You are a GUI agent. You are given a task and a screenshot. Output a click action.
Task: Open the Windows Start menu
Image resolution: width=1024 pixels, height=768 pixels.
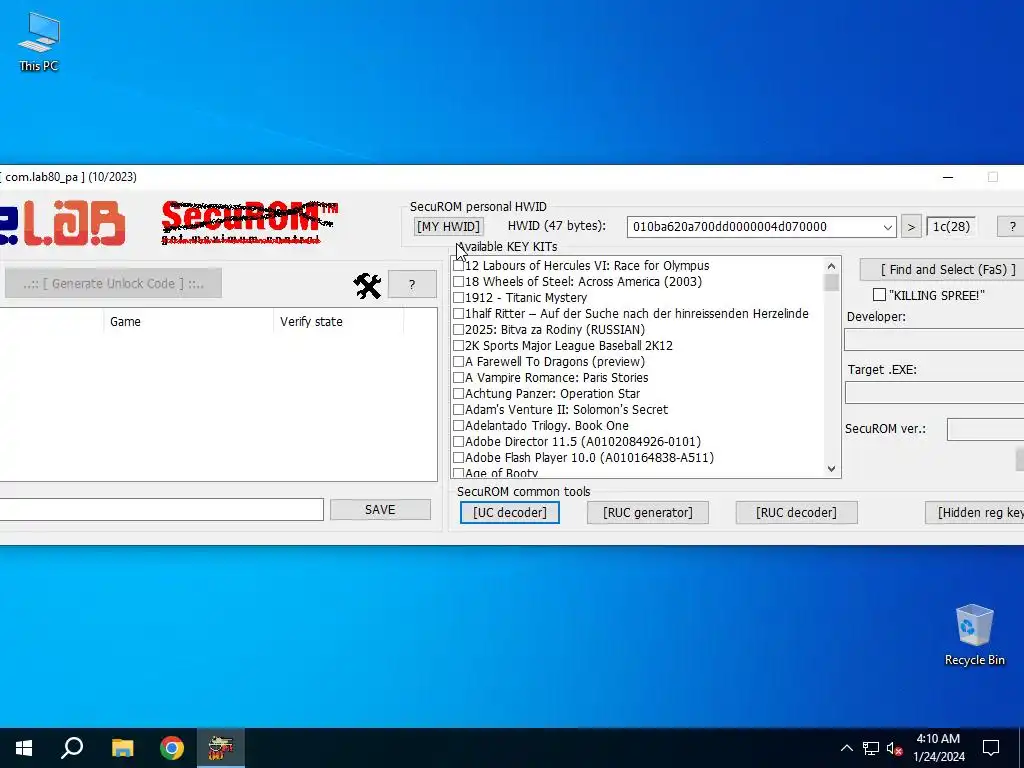[x=24, y=748]
